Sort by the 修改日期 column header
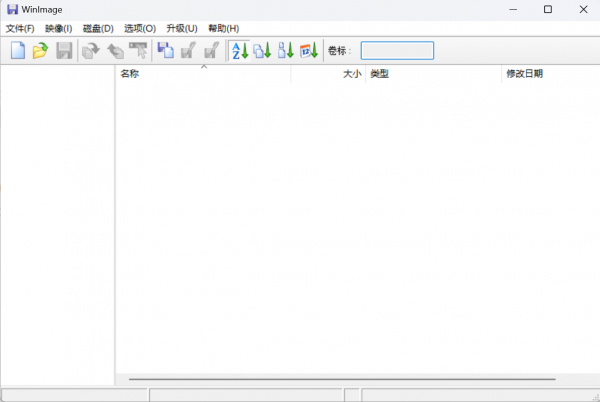The height and width of the screenshot is (402, 600). pyautogui.click(x=551, y=74)
